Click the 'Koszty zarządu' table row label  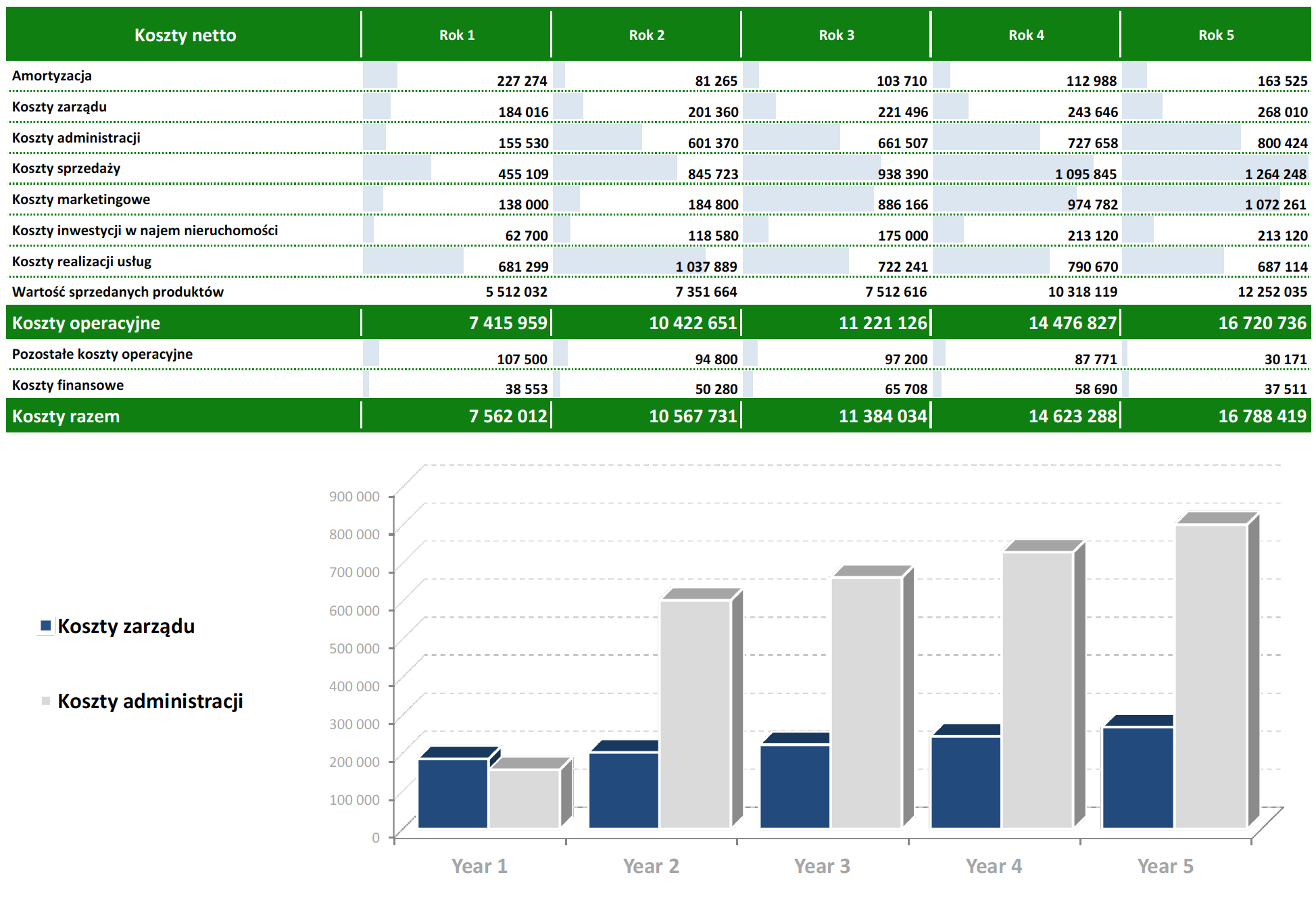click(59, 107)
